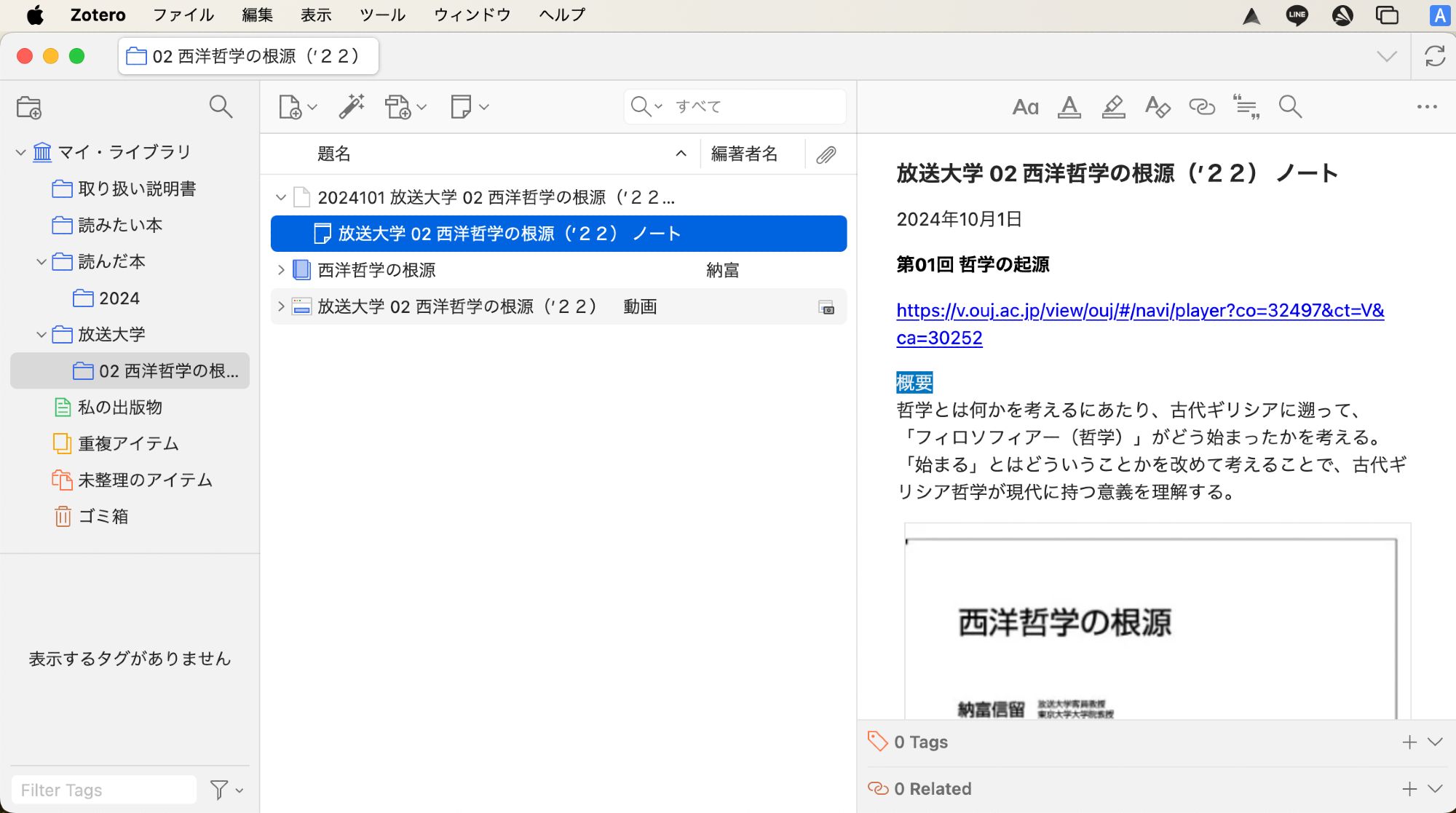Image resolution: width=1456 pixels, height=813 pixels.
Task: Open the ツール menu
Action: (x=382, y=15)
